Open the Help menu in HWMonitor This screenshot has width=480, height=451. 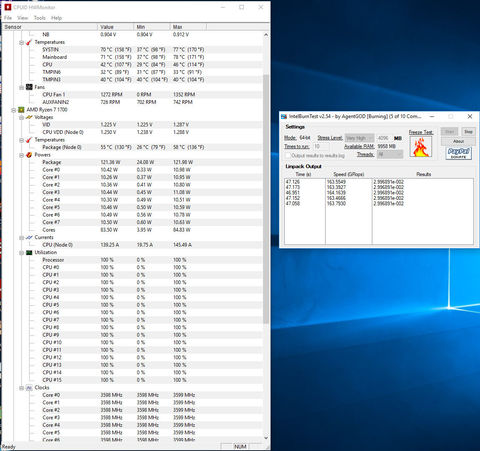(x=56, y=18)
